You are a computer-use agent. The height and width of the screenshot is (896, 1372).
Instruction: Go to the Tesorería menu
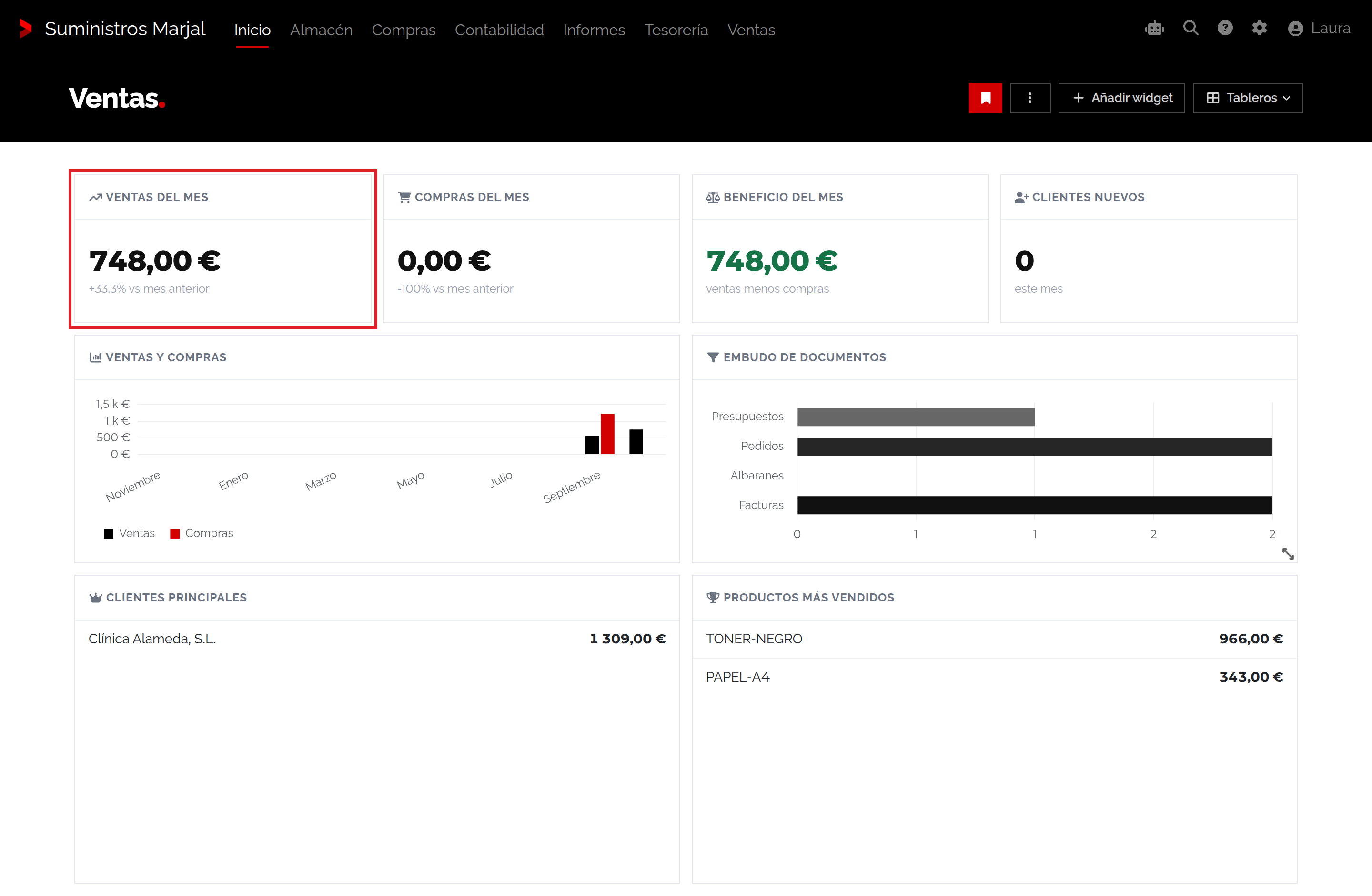pos(676,30)
